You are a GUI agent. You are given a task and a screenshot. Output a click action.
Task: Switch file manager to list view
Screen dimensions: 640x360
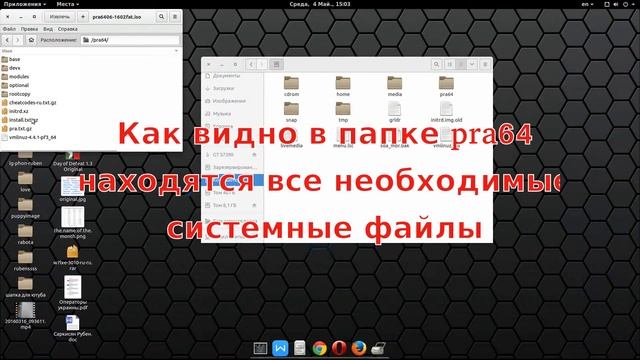[449, 64]
